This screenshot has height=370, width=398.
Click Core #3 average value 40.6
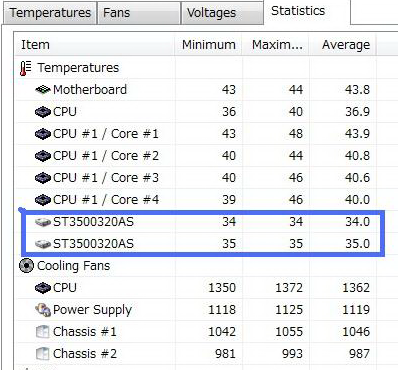(357, 178)
